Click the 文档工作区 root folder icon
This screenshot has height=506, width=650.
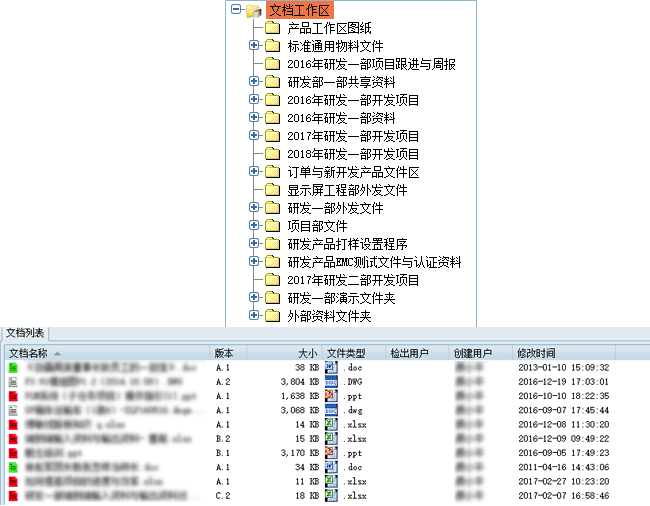coord(254,11)
